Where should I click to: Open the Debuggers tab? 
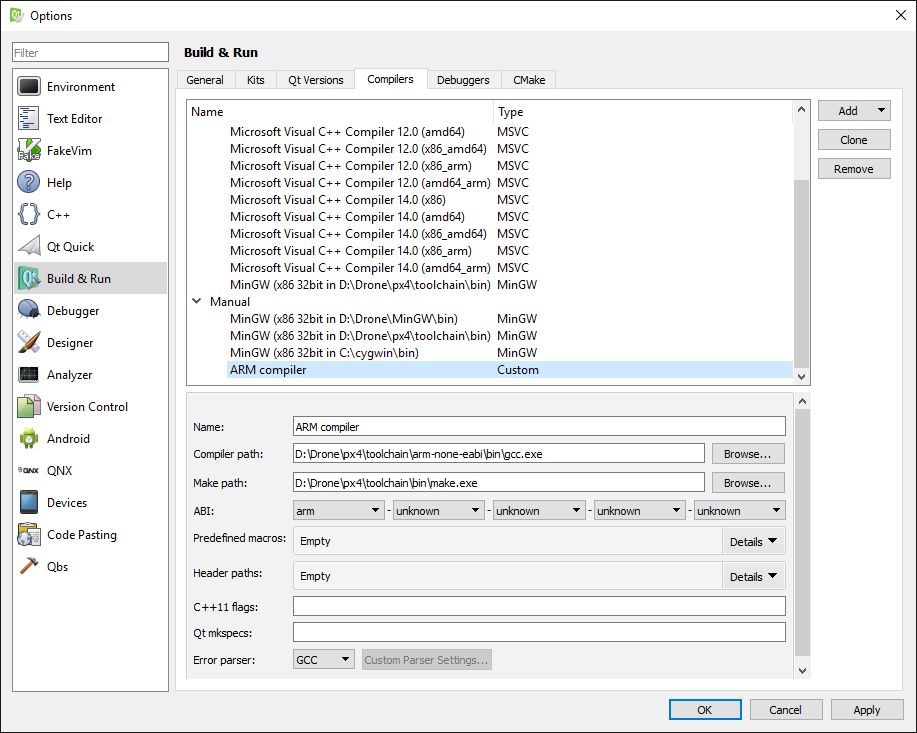[x=463, y=80]
